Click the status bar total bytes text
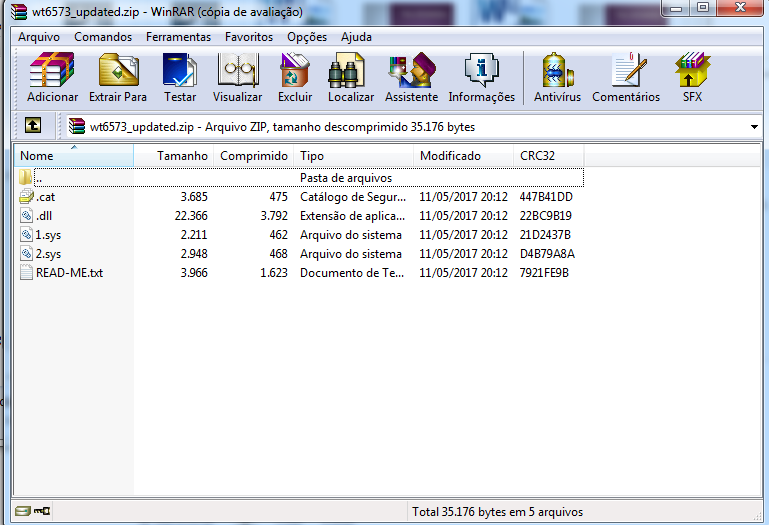The width and height of the screenshot is (769, 525). pyautogui.click(x=497, y=512)
